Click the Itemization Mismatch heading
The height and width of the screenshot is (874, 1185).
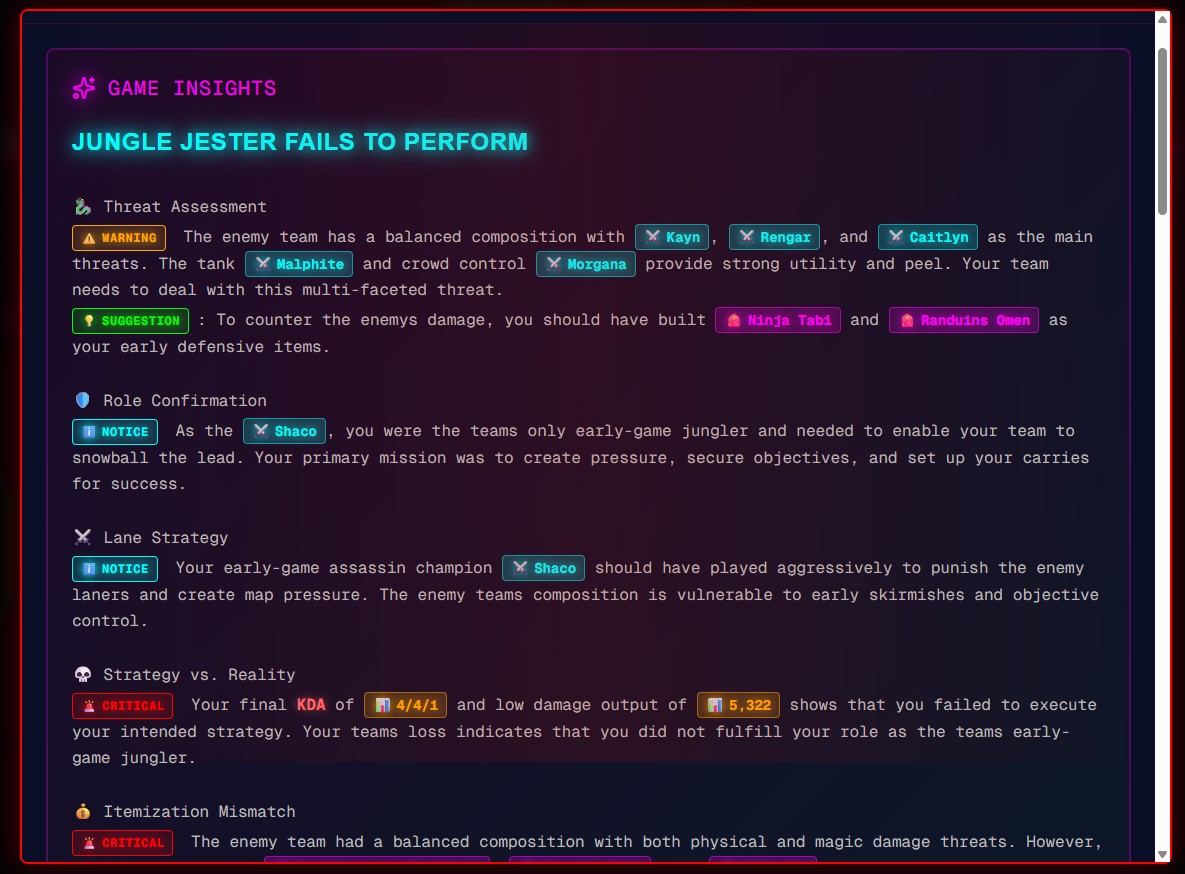[200, 811]
